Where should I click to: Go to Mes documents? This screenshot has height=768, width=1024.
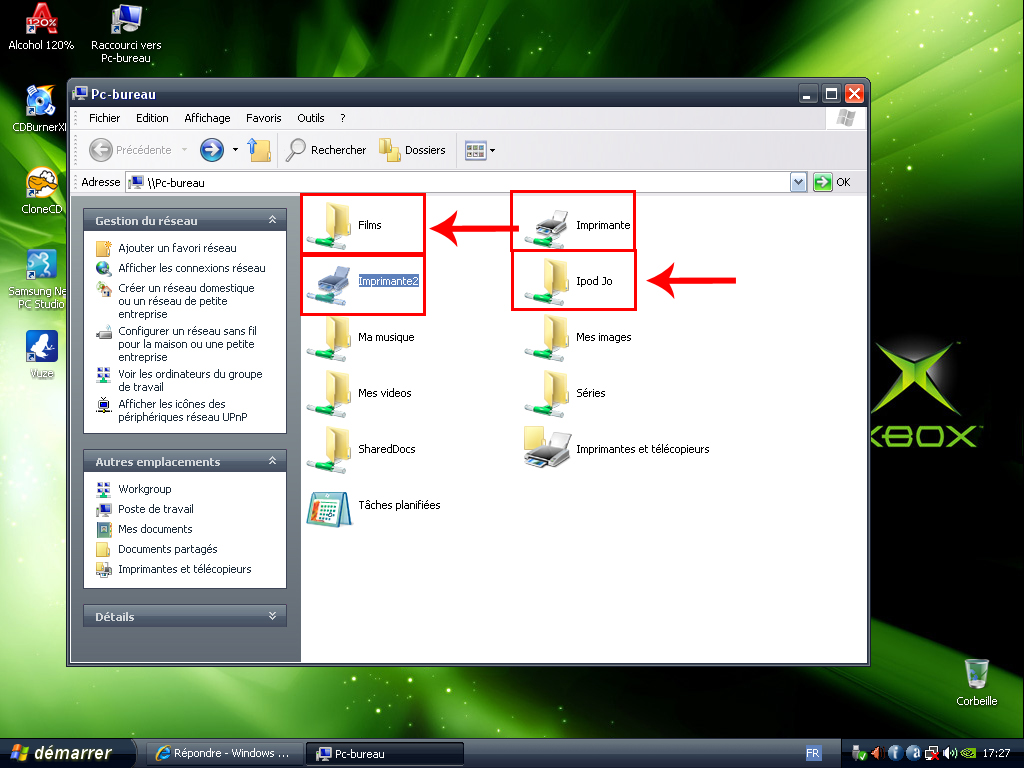point(144,529)
